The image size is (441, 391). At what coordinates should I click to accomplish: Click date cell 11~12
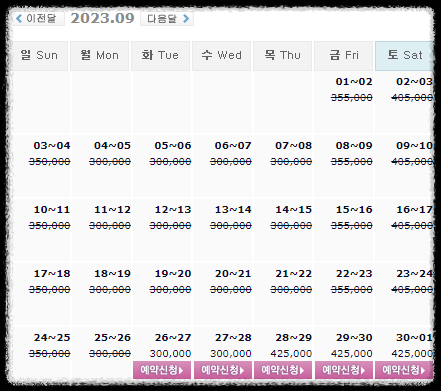[102, 229]
